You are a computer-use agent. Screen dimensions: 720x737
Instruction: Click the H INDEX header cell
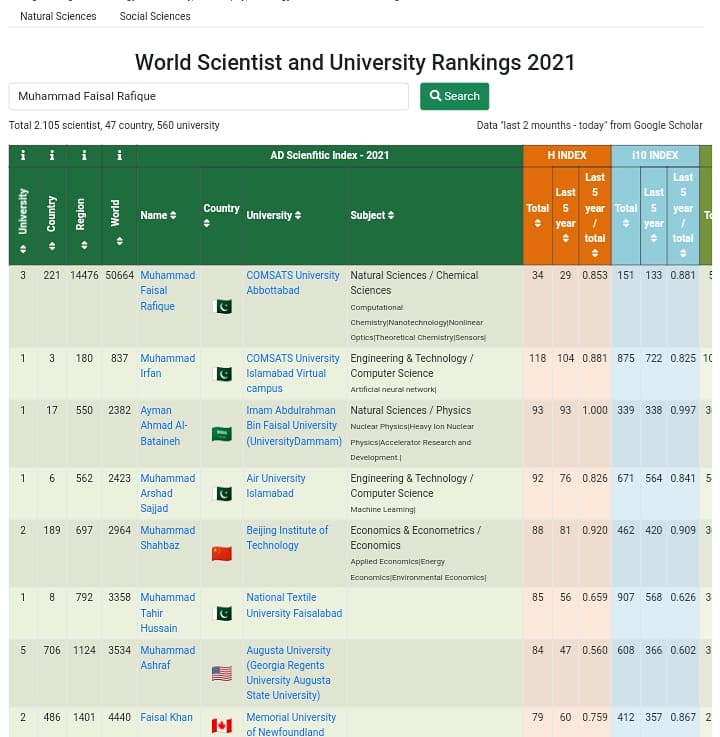[x=567, y=156]
